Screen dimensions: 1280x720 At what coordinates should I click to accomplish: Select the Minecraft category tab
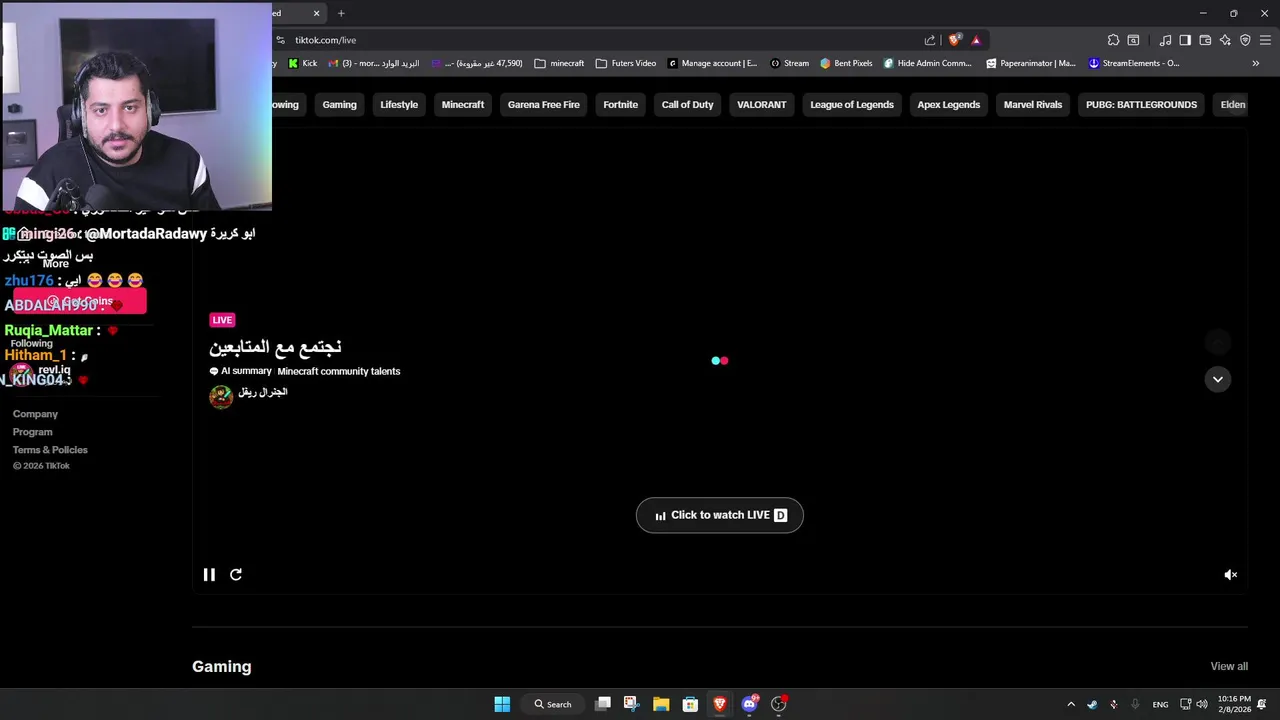[463, 105]
